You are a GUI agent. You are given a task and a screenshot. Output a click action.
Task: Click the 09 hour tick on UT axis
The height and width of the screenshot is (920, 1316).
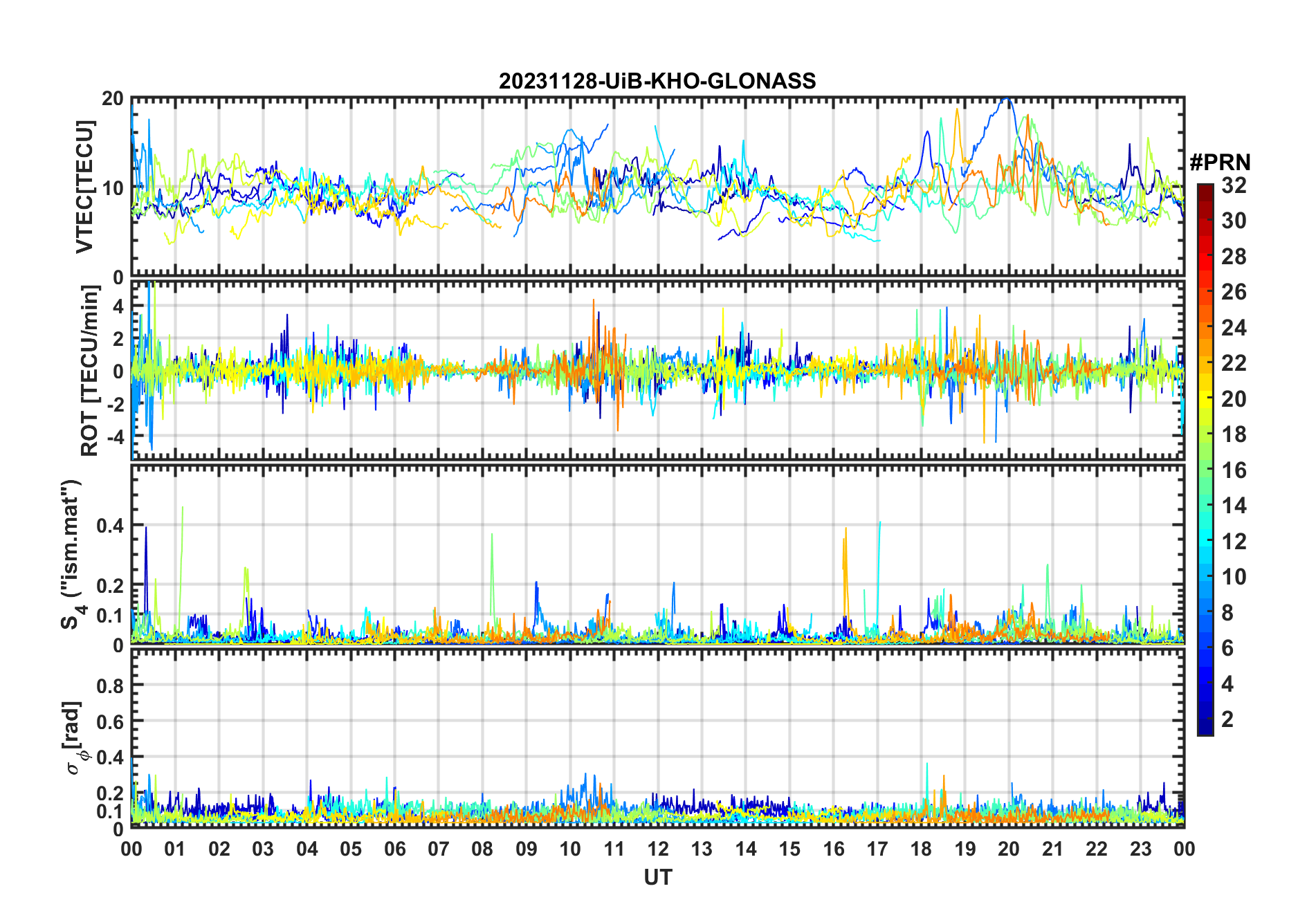527,849
